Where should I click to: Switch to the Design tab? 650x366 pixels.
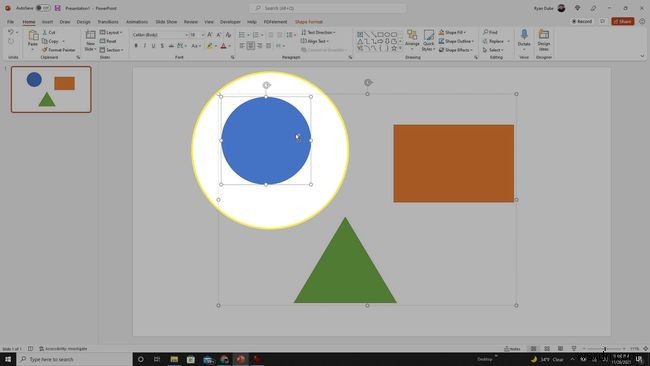pyautogui.click(x=83, y=22)
